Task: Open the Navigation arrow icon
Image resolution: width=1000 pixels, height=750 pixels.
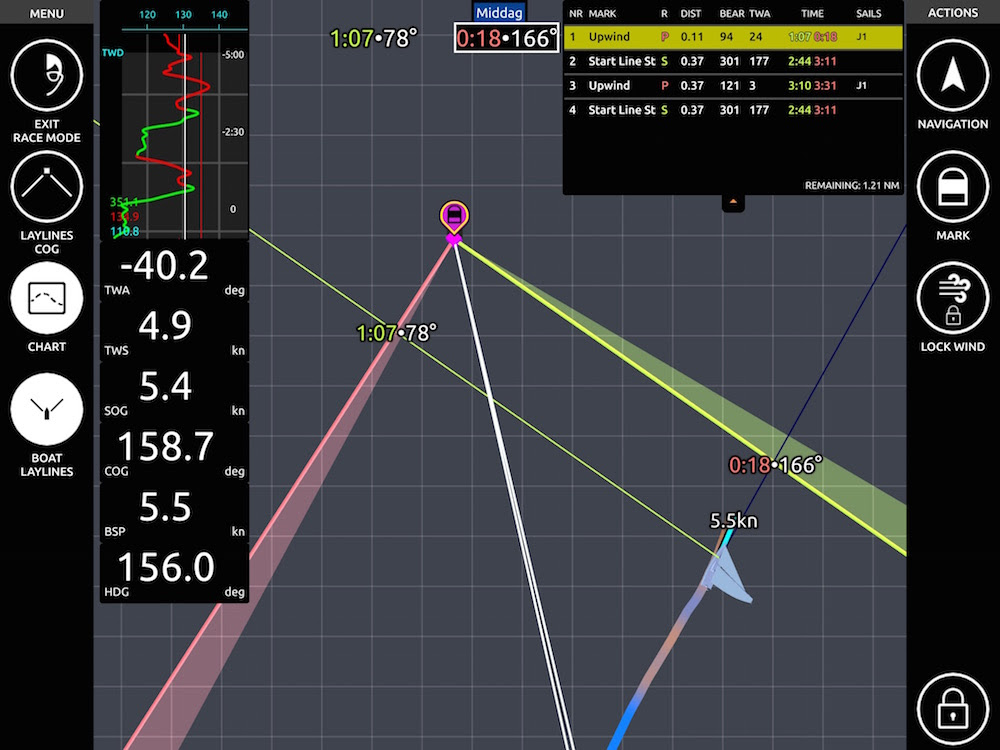Action: pyautogui.click(x=952, y=78)
